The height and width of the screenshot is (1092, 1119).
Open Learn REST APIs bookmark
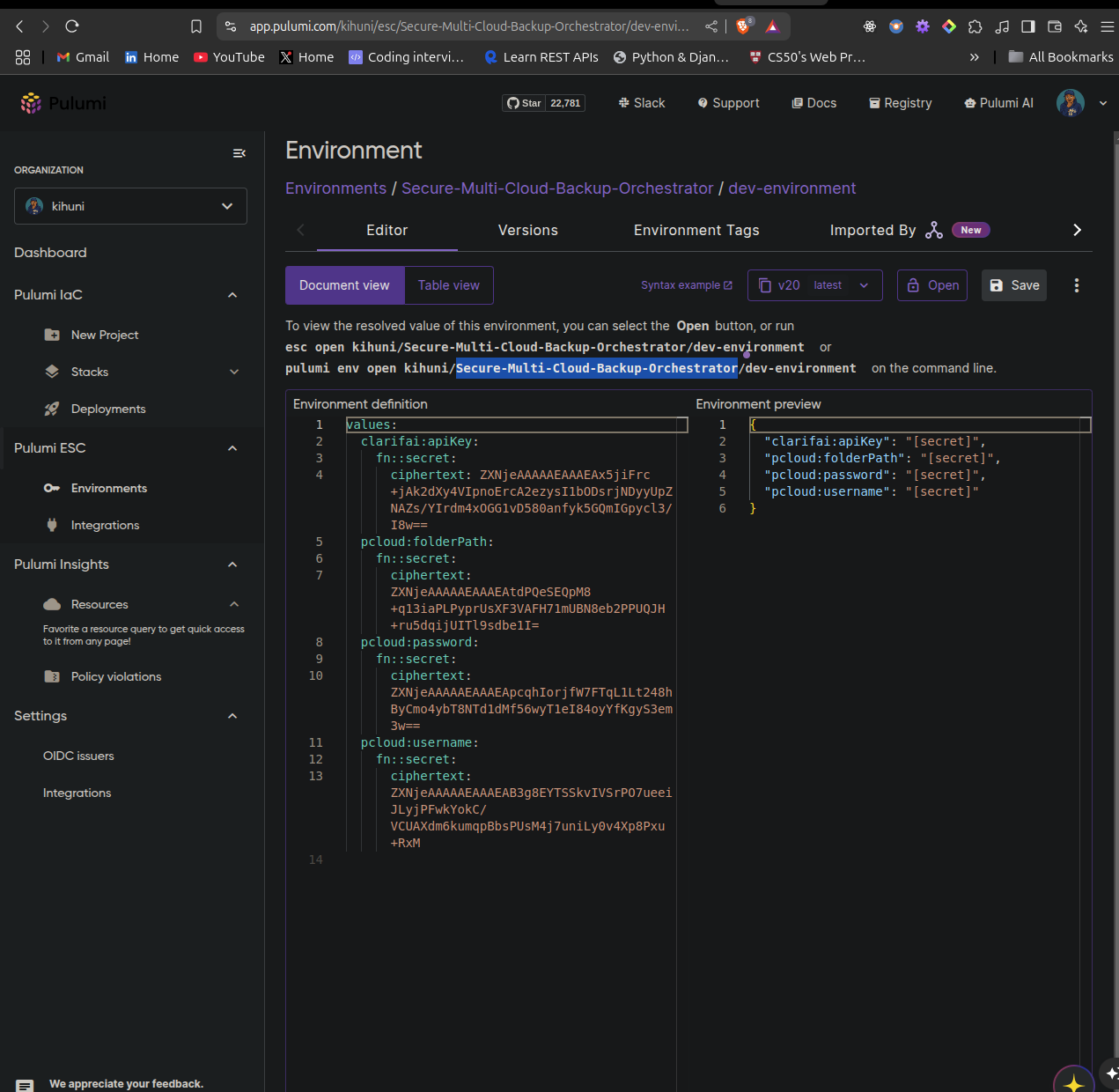541,57
